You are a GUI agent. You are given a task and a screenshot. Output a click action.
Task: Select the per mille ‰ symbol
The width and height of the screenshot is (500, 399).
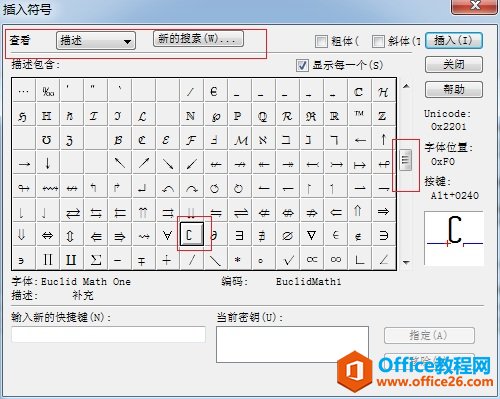[48, 91]
